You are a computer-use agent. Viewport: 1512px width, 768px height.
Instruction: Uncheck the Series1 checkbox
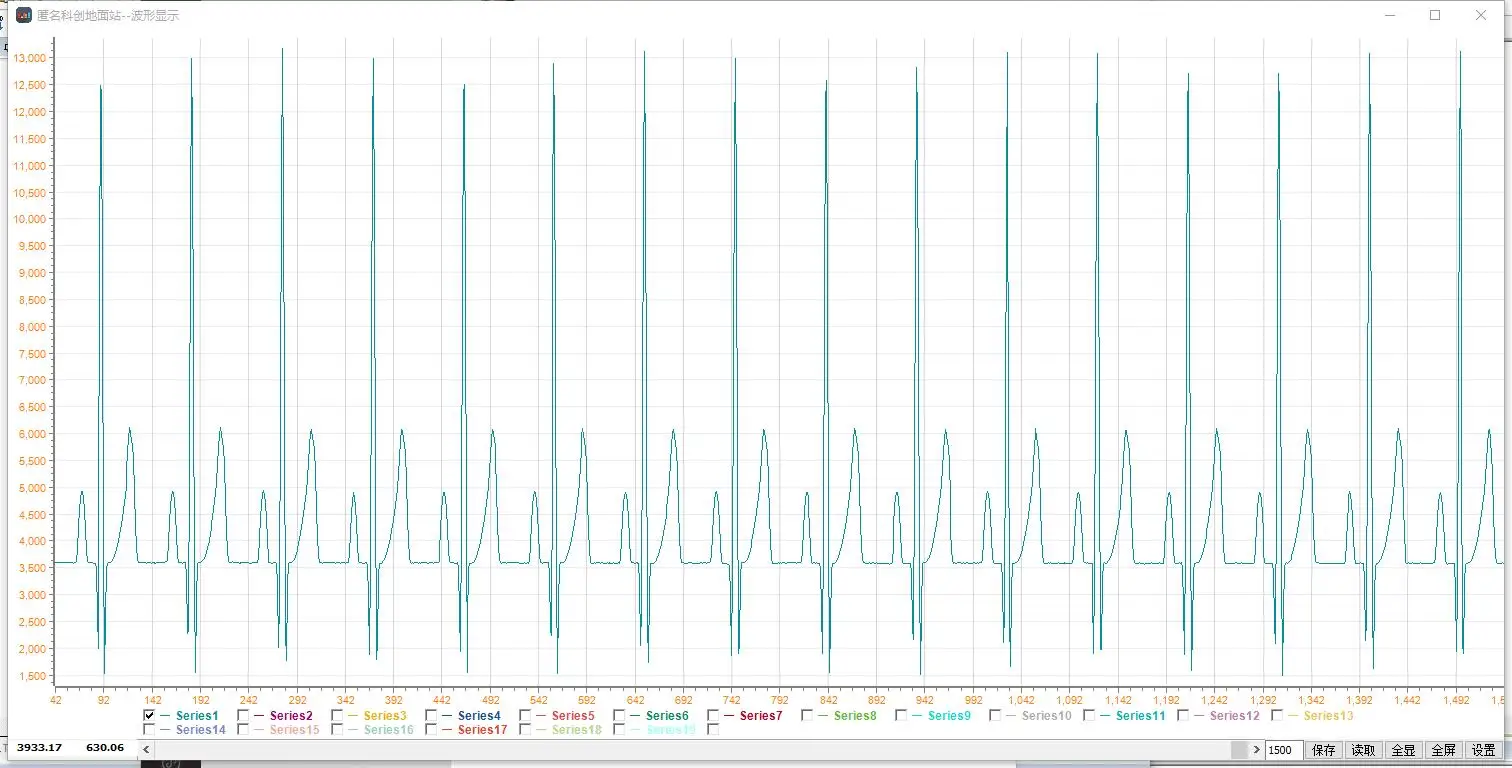point(149,715)
